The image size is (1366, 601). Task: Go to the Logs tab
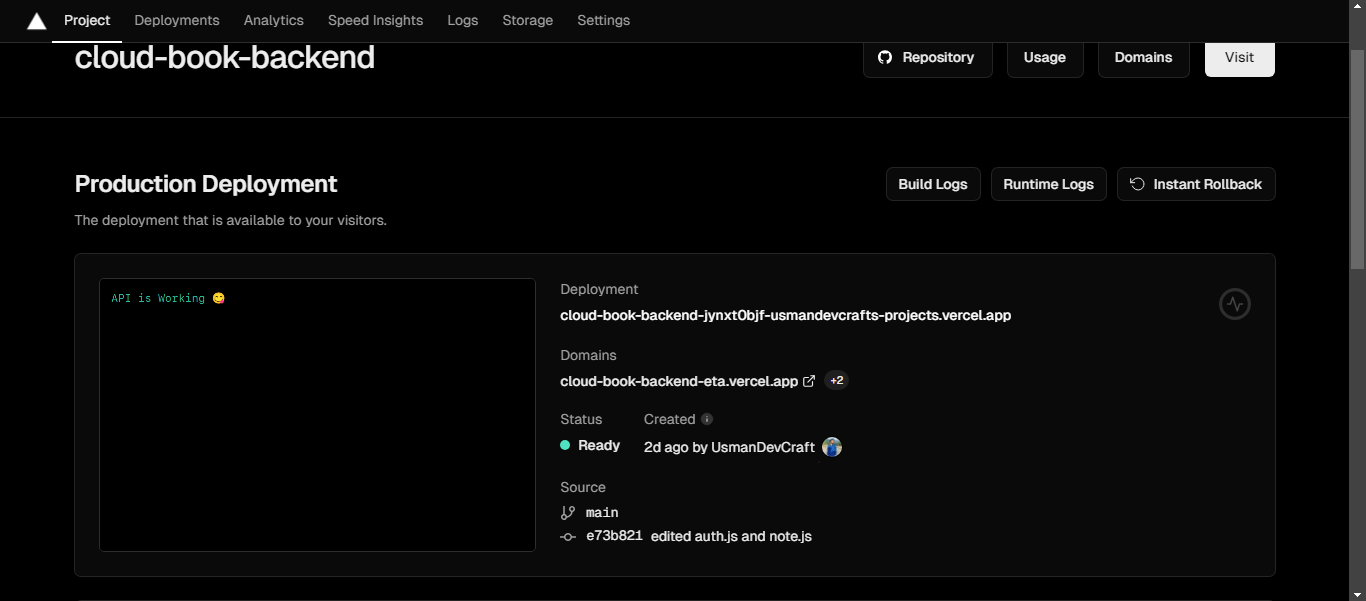click(463, 20)
